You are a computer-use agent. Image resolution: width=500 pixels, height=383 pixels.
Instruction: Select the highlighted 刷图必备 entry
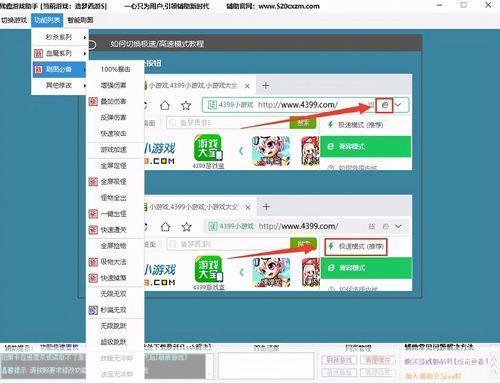pyautogui.click(x=60, y=69)
